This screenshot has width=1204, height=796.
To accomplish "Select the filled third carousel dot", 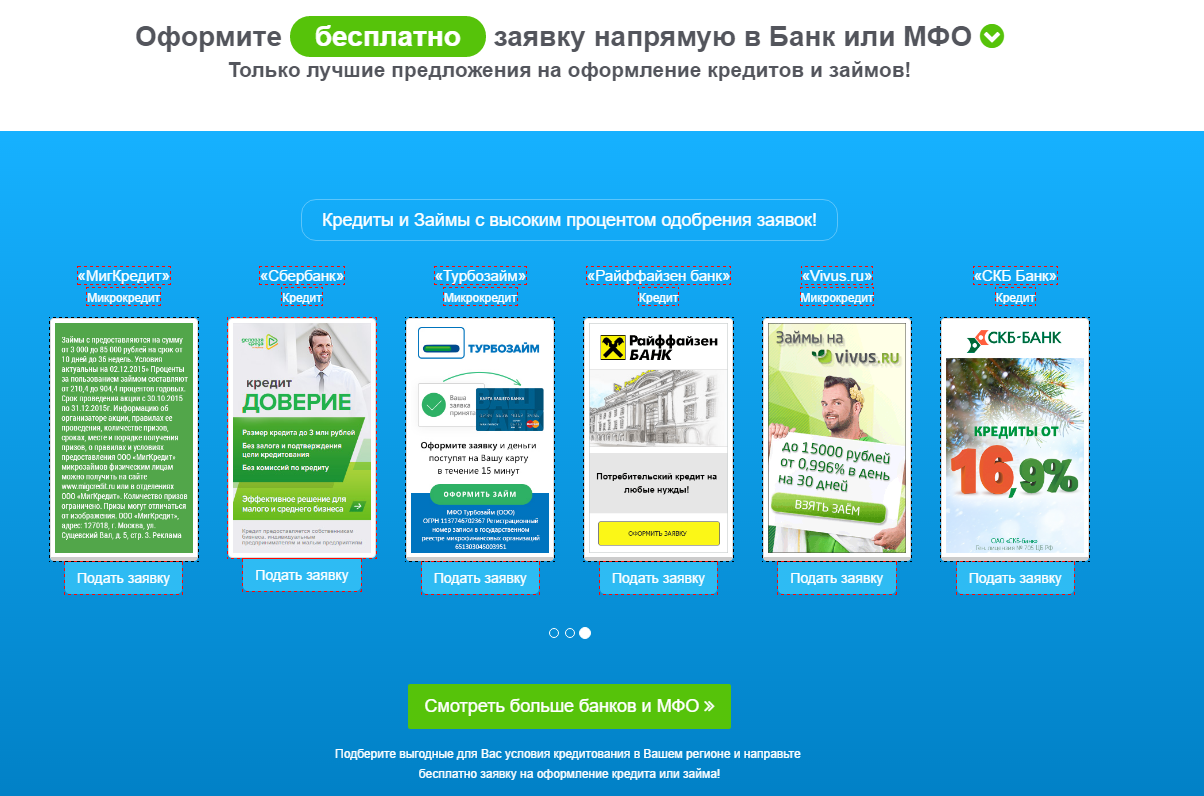I will 585,633.
